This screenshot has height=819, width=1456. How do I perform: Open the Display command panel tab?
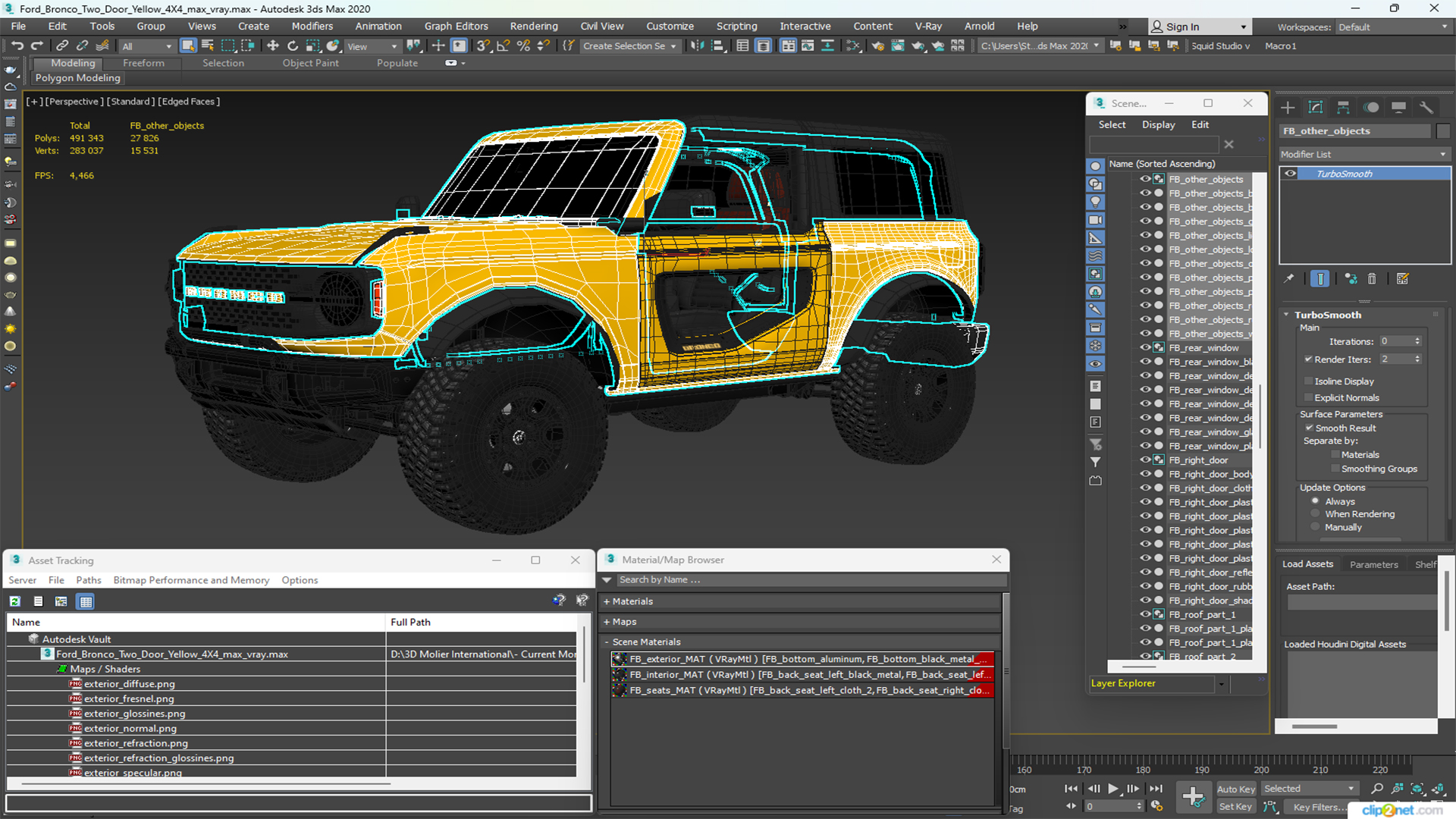(1398, 108)
